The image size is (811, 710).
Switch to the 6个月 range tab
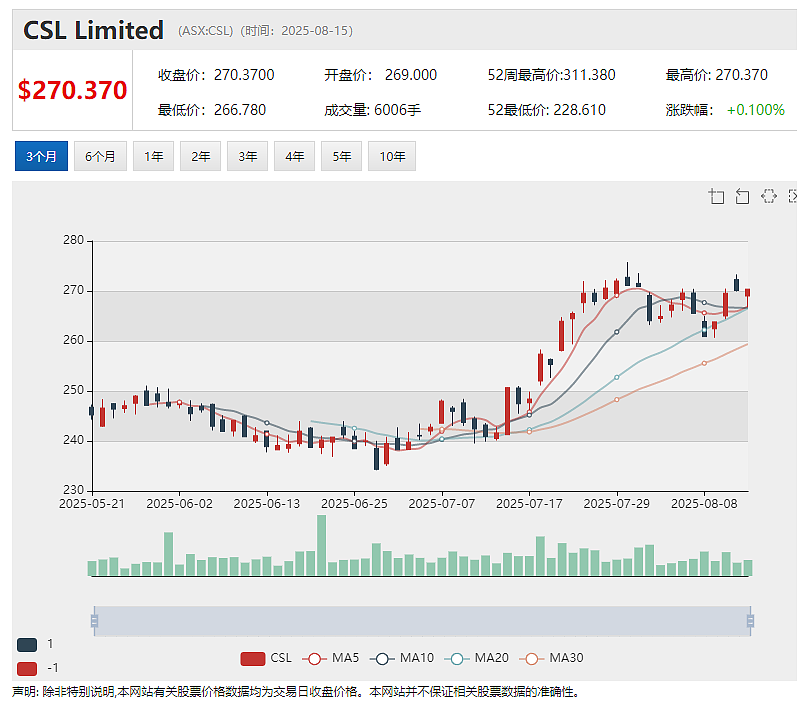pos(100,156)
